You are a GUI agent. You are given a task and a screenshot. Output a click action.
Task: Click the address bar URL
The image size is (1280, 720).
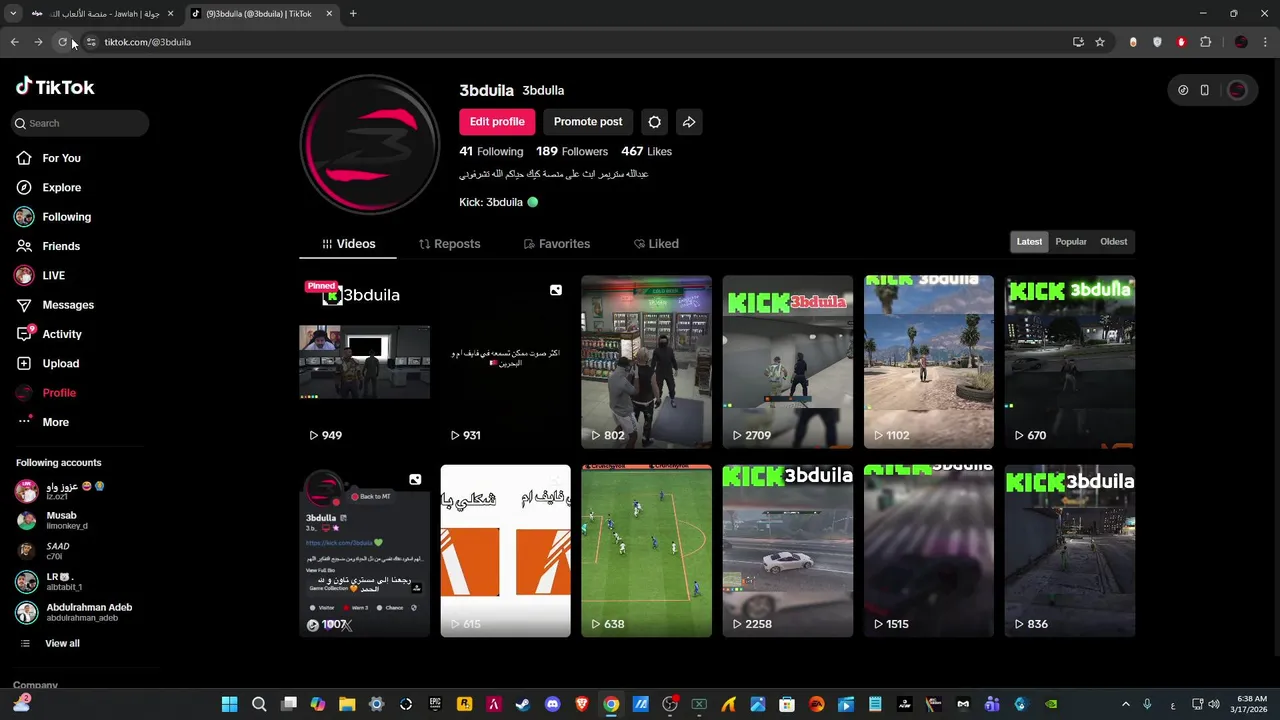(x=148, y=42)
